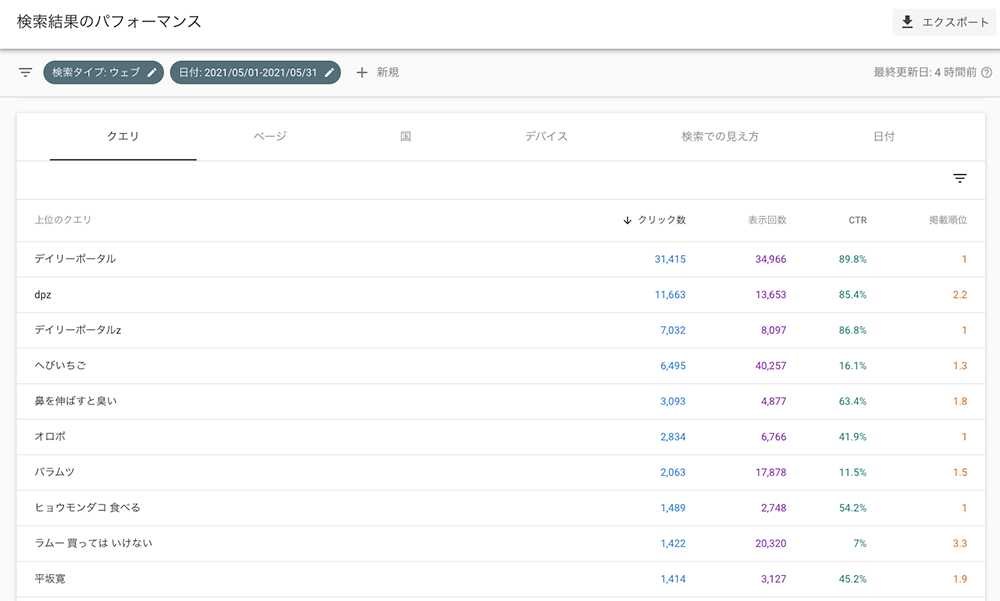Click the 3,093 clicks value
Image resolution: width=1000 pixels, height=601 pixels.
pos(673,401)
